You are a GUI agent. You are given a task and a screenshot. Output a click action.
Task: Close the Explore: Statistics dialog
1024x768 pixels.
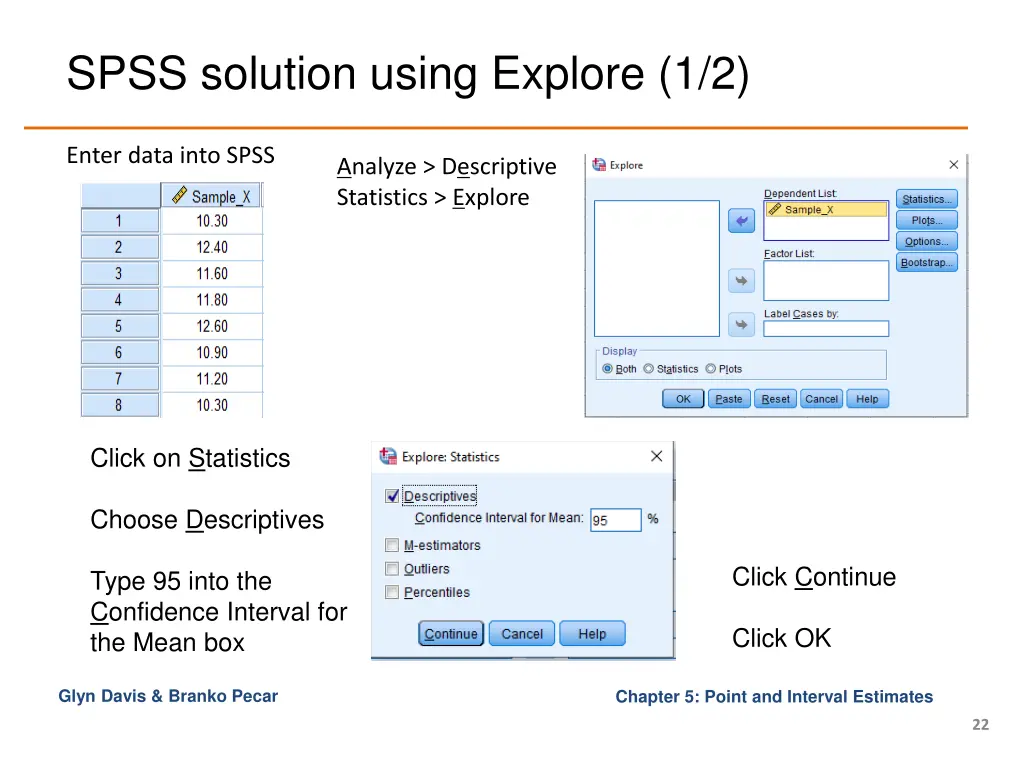pyautogui.click(x=656, y=456)
